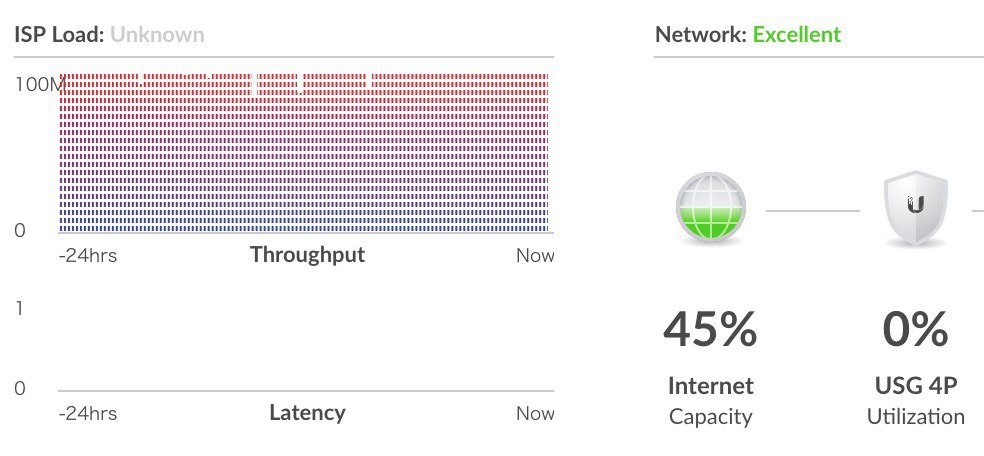Open the USG 4P Utilization label
The width and height of the screenshot is (984, 456).
[916, 401]
